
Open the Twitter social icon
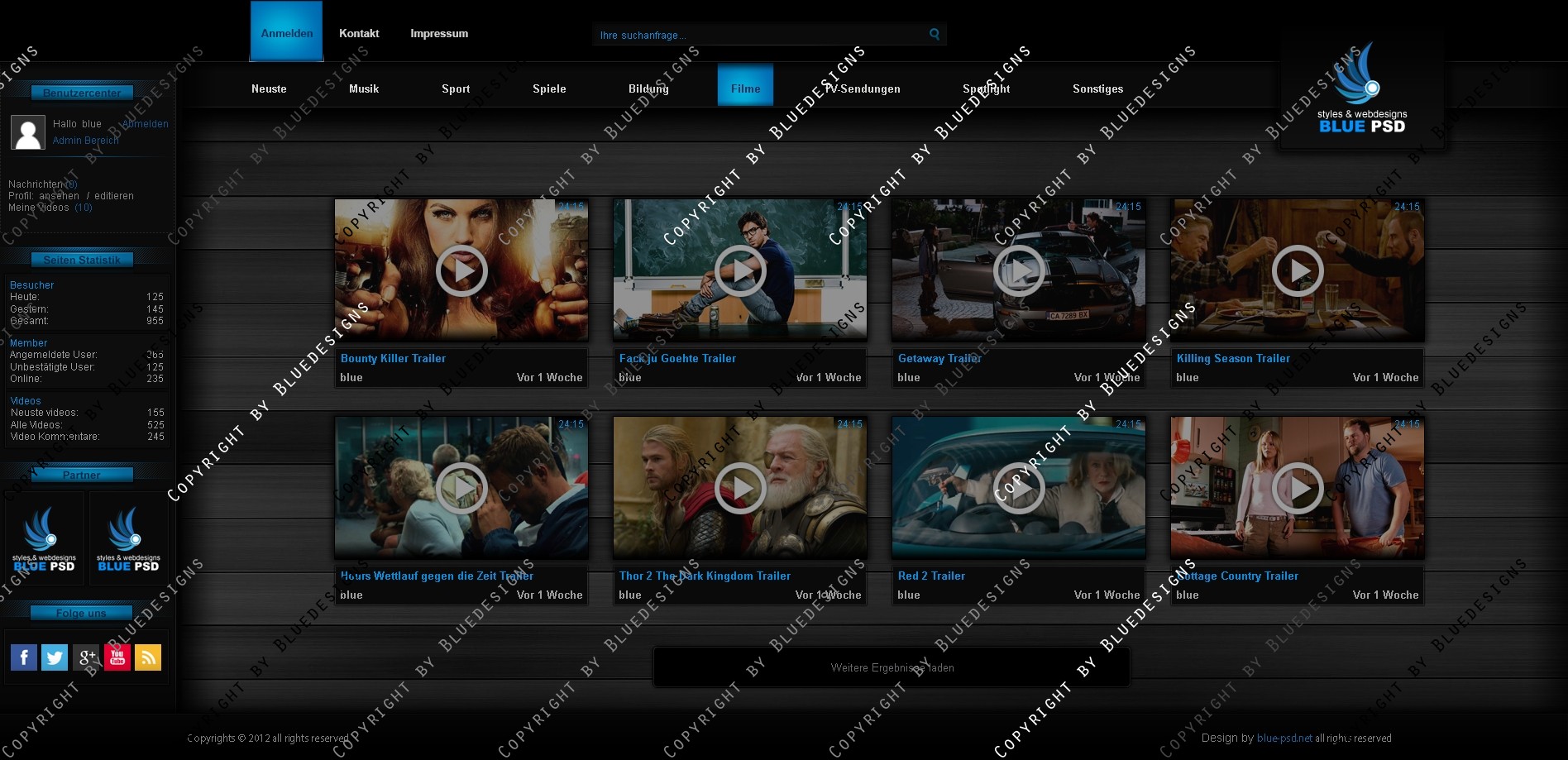click(x=55, y=657)
